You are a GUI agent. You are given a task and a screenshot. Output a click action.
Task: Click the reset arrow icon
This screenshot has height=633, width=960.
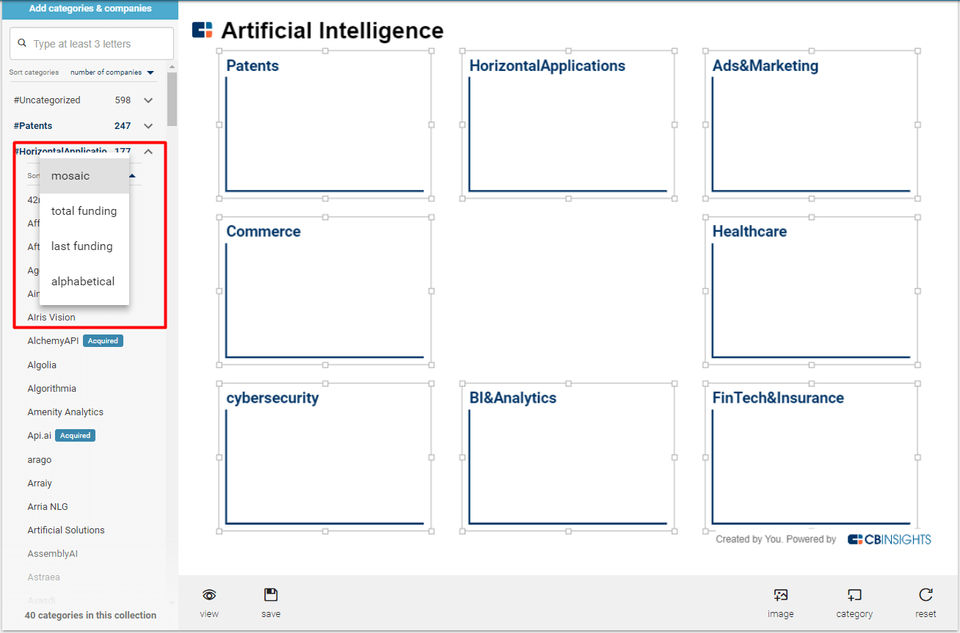pos(926,594)
